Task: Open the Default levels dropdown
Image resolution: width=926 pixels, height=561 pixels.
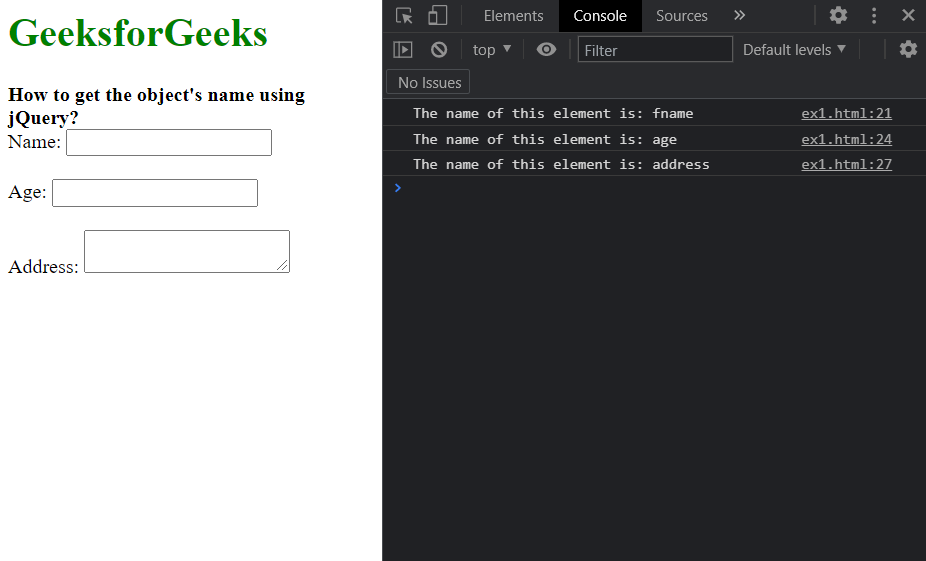Action: (794, 50)
